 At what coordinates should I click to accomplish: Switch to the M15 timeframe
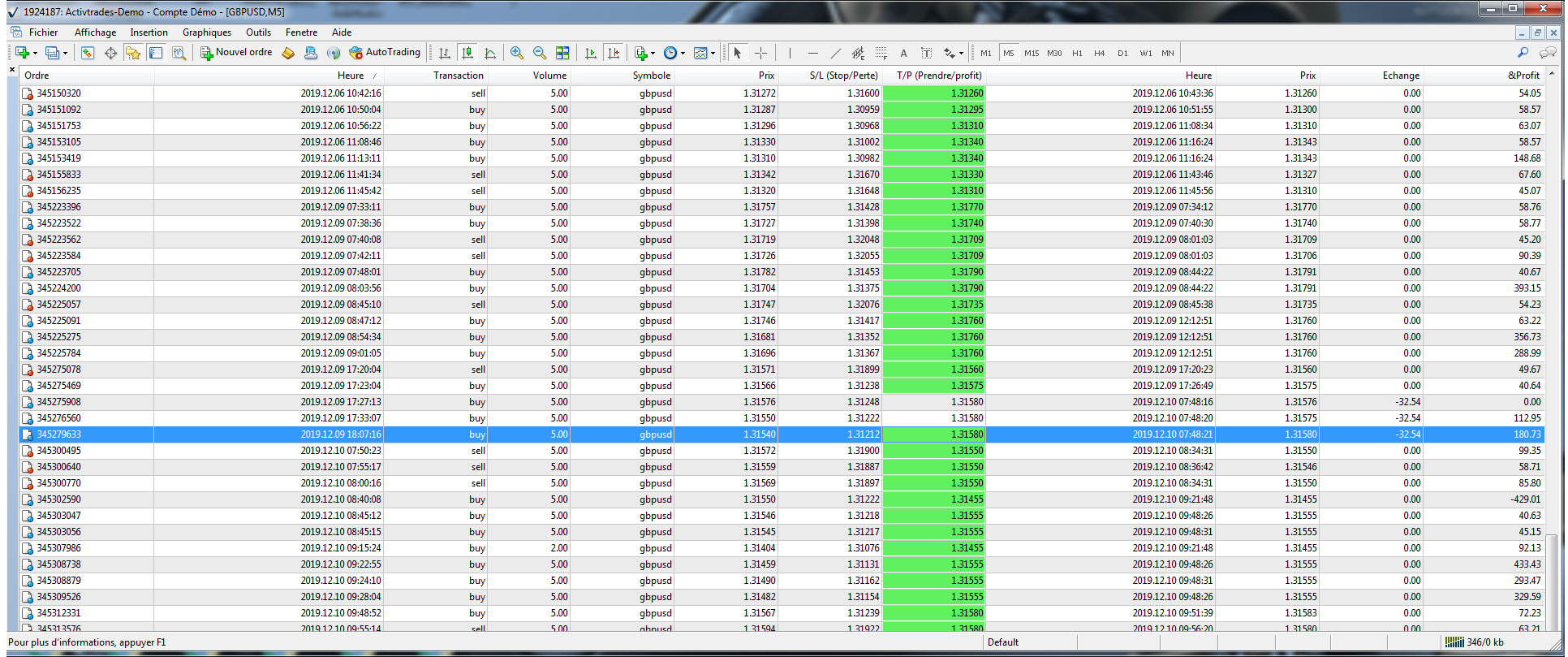click(1032, 53)
